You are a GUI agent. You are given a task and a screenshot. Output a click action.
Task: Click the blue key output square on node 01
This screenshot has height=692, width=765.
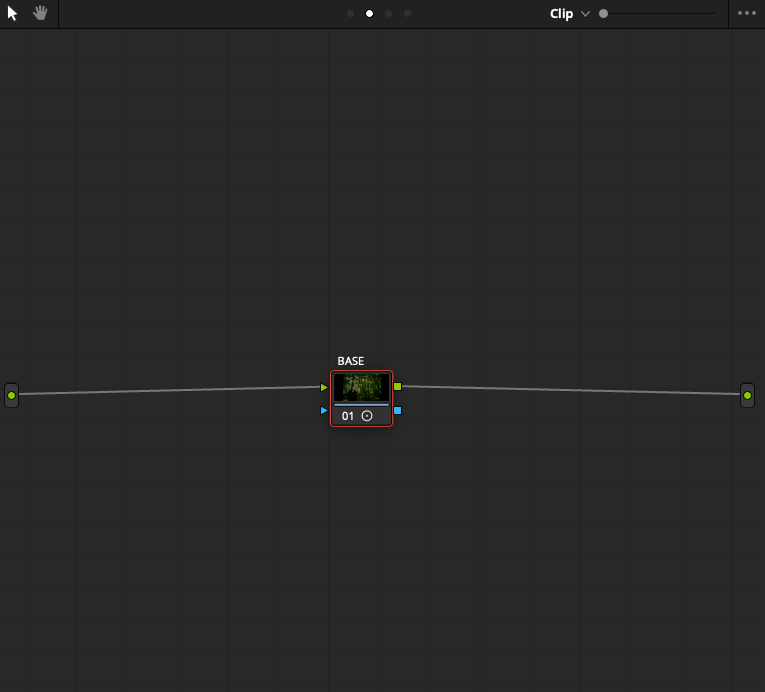398,410
